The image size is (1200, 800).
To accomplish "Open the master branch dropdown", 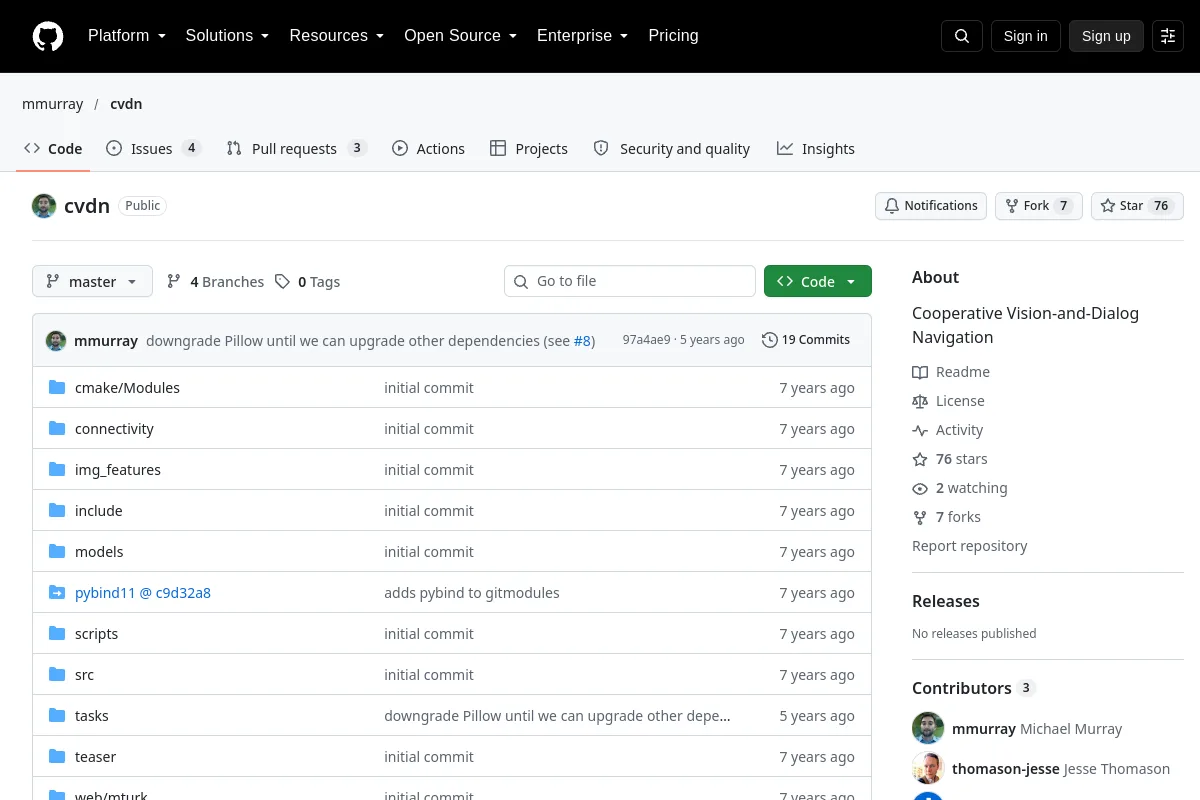I will point(92,282).
